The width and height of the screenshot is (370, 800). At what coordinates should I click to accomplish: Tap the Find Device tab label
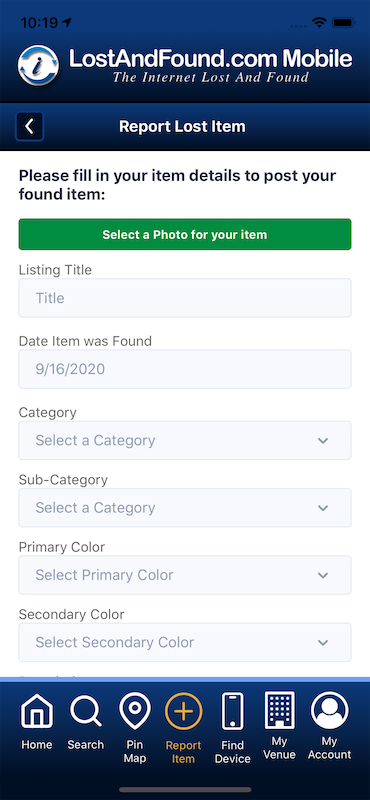tap(233, 752)
